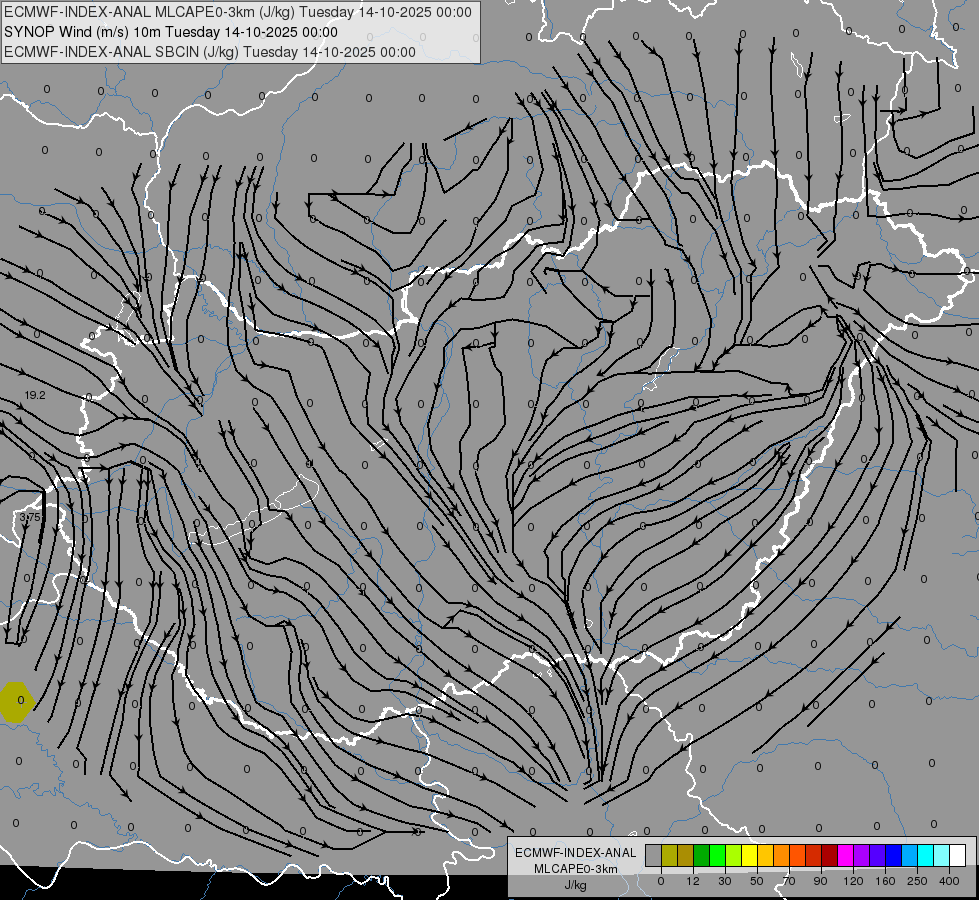Click the legend title ECMWF-INDEX-ANAL
The height and width of the screenshot is (900, 979).
coord(576,853)
